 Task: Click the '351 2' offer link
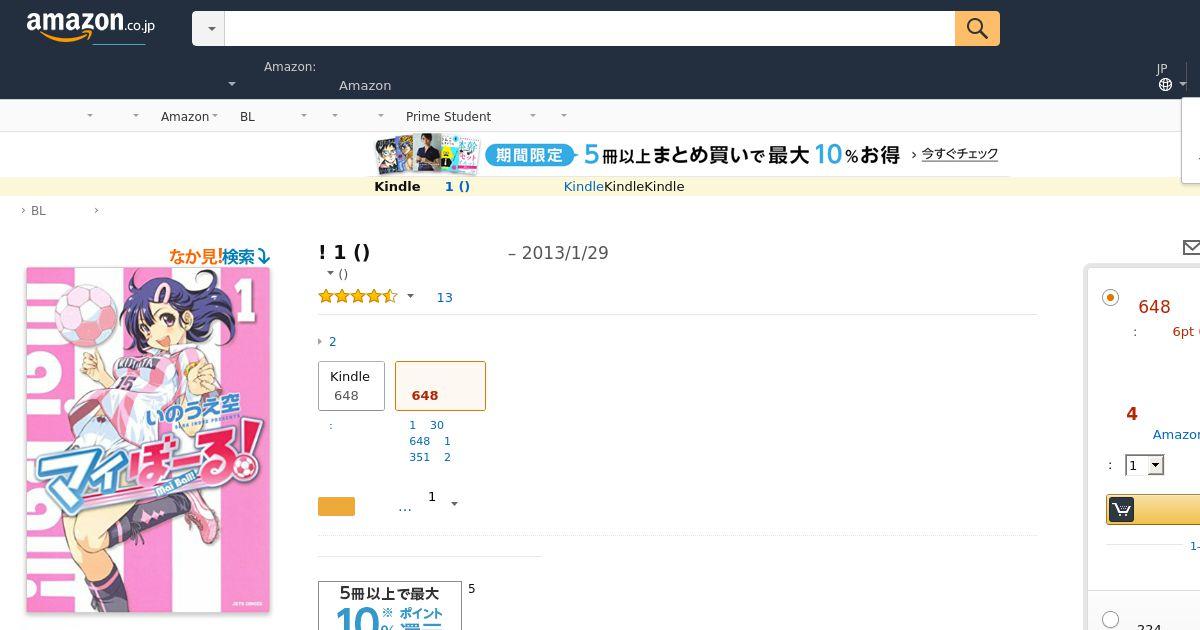pyautogui.click(x=430, y=457)
